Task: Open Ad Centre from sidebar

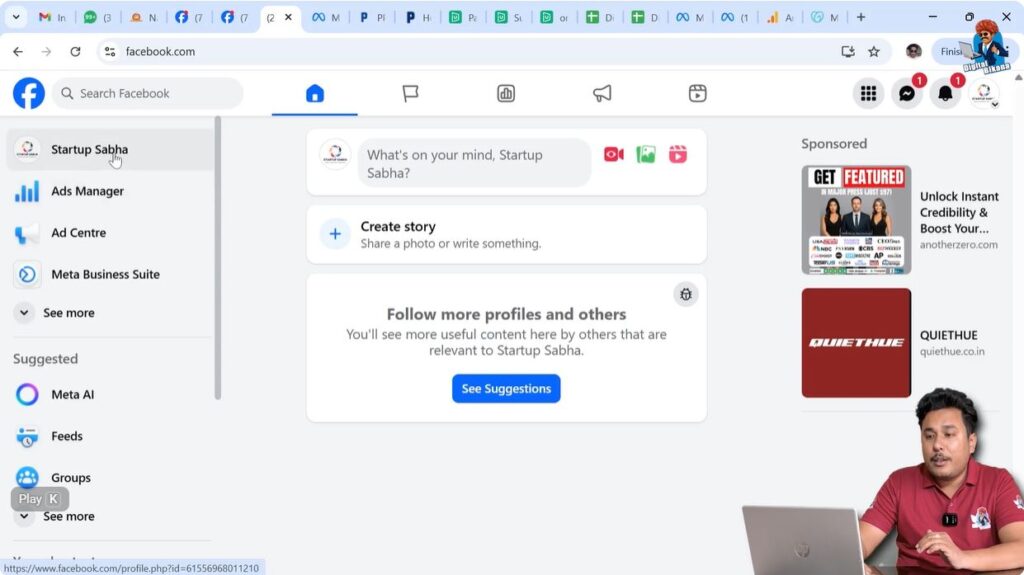Action: (x=110, y=233)
